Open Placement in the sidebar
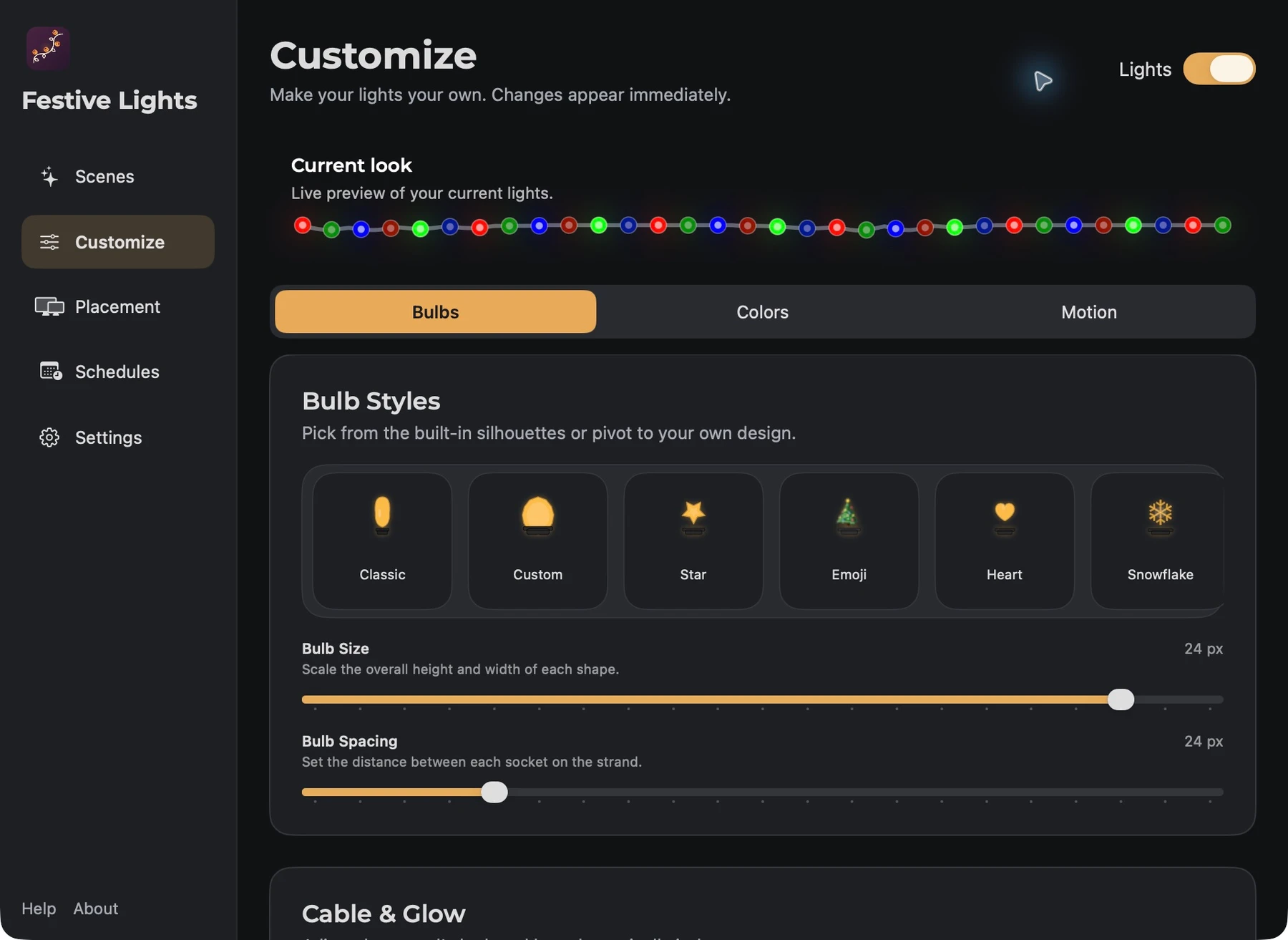 point(118,306)
